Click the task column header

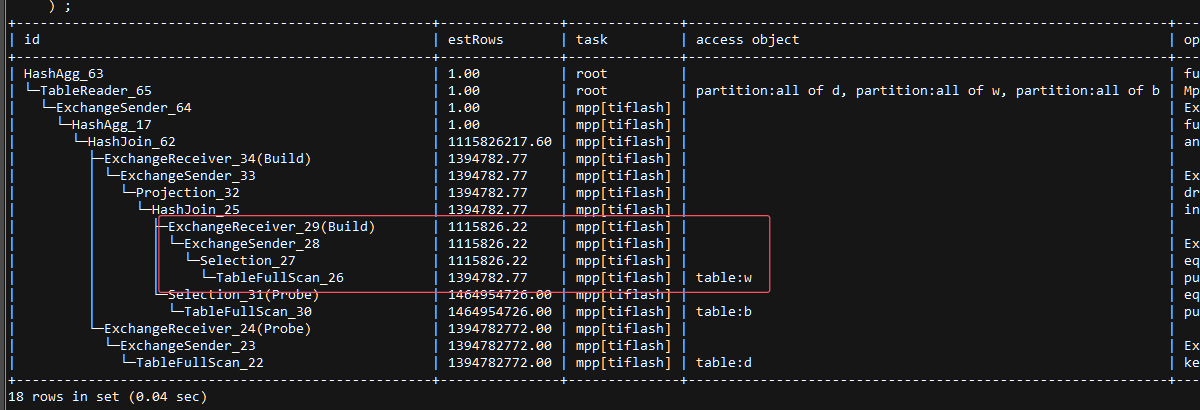point(592,40)
